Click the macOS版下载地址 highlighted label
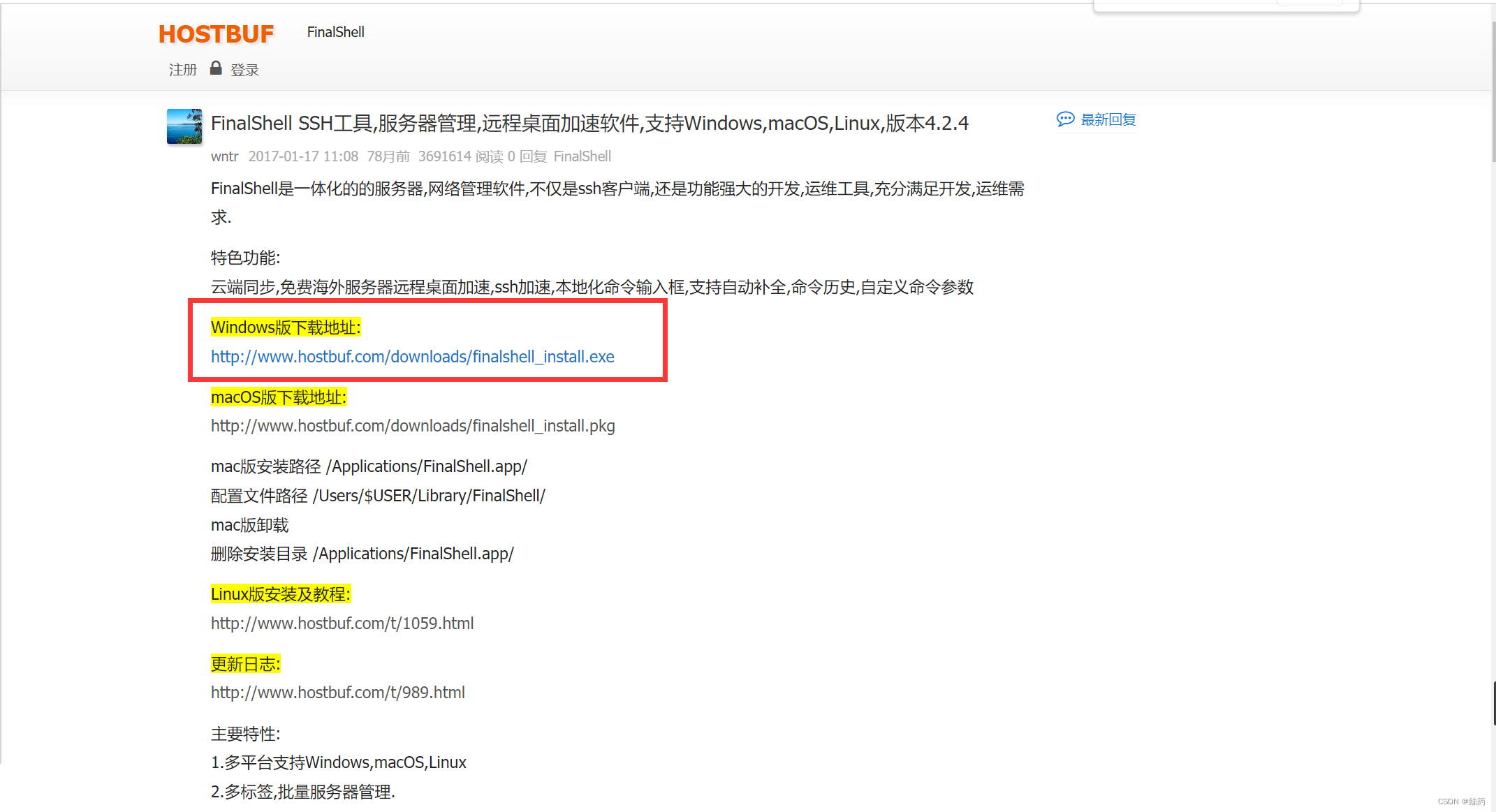This screenshot has width=1496, height=812. click(x=279, y=397)
